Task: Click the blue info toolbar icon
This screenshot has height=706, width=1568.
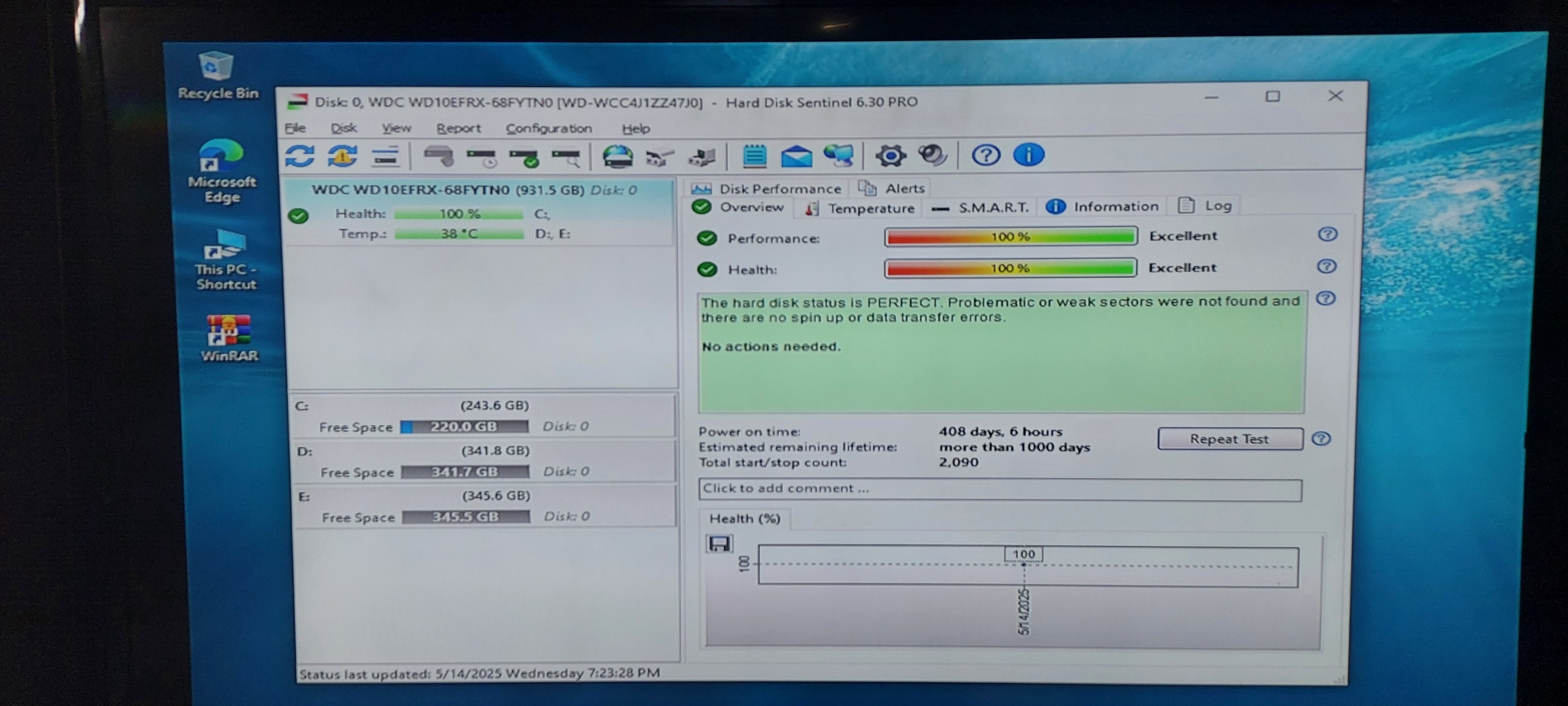Action: (1028, 155)
